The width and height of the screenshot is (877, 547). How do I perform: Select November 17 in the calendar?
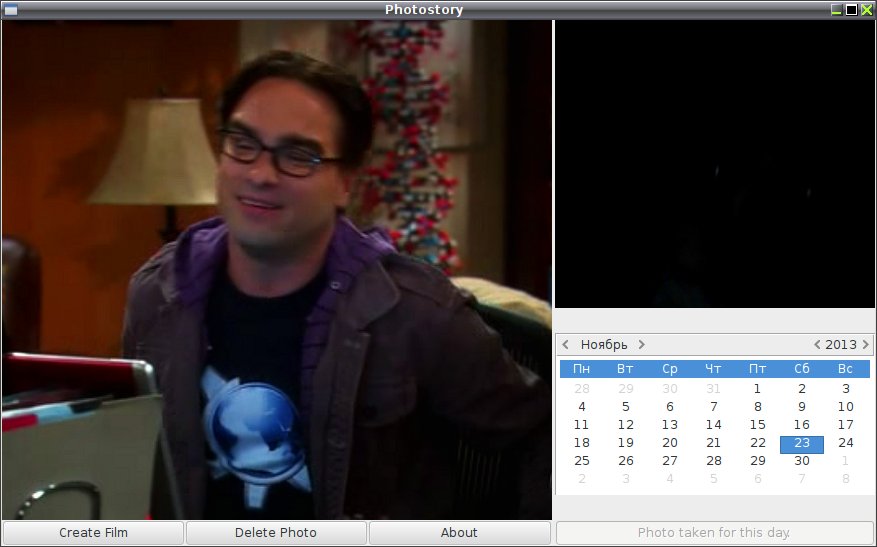click(x=846, y=425)
